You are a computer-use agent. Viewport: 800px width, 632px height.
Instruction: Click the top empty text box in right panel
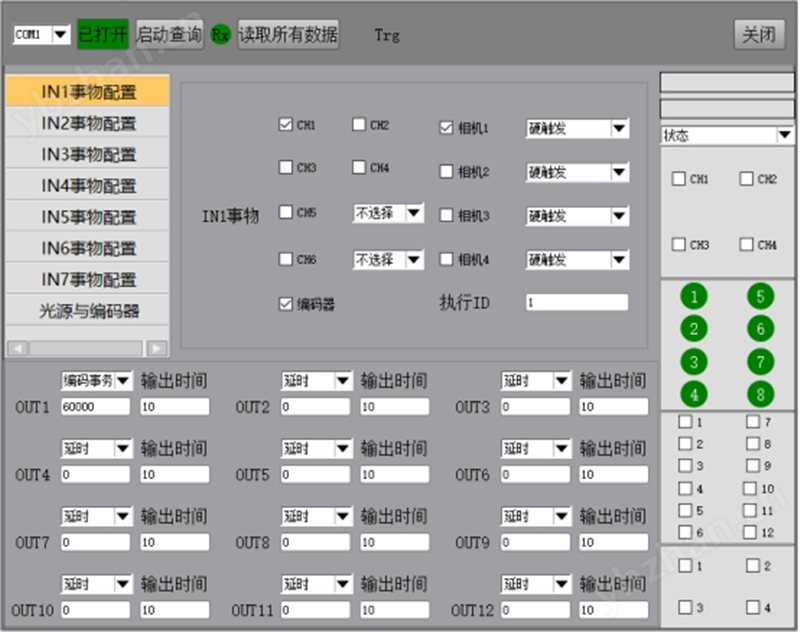click(727, 83)
